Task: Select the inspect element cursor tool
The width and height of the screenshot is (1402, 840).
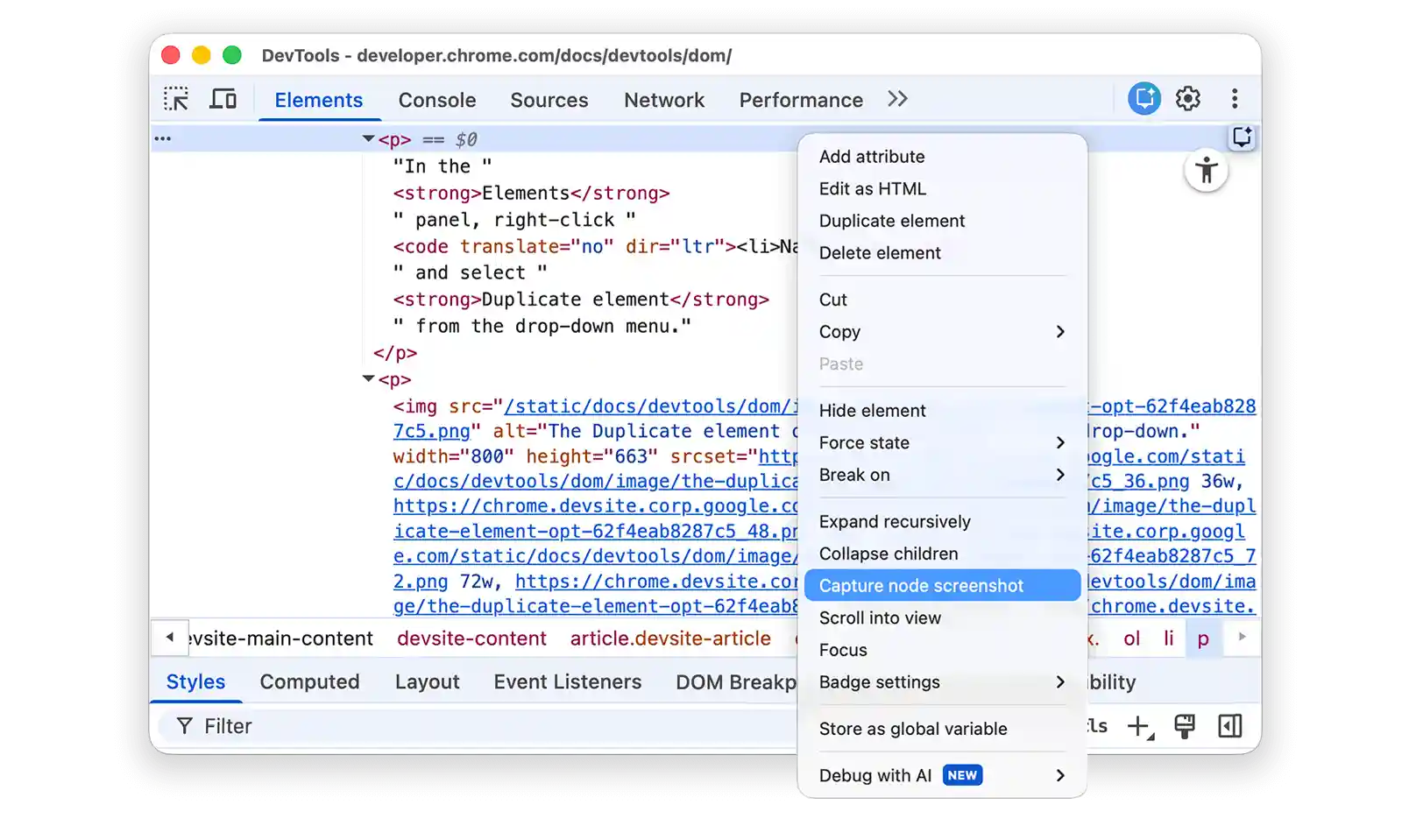Action: coord(175,98)
